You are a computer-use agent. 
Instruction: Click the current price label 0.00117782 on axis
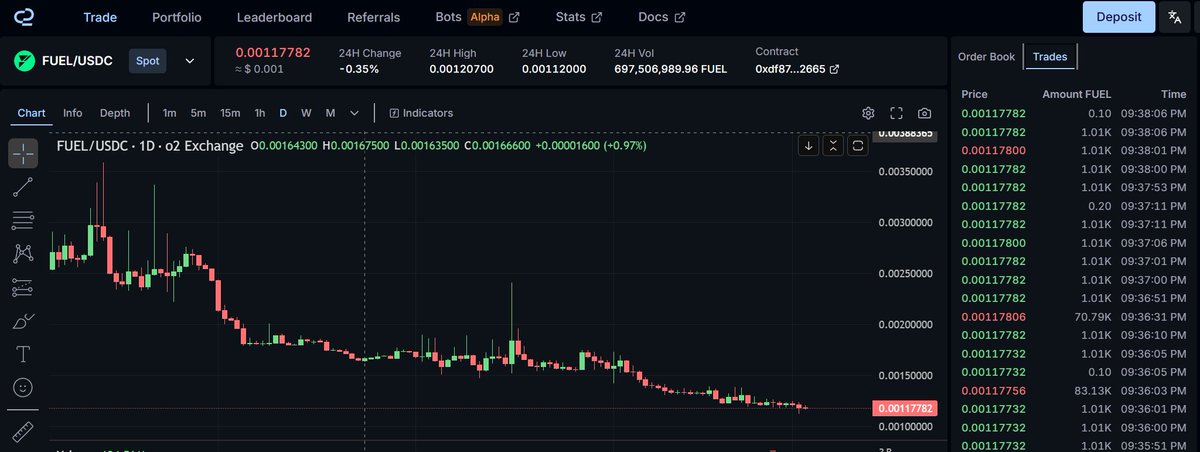click(905, 408)
